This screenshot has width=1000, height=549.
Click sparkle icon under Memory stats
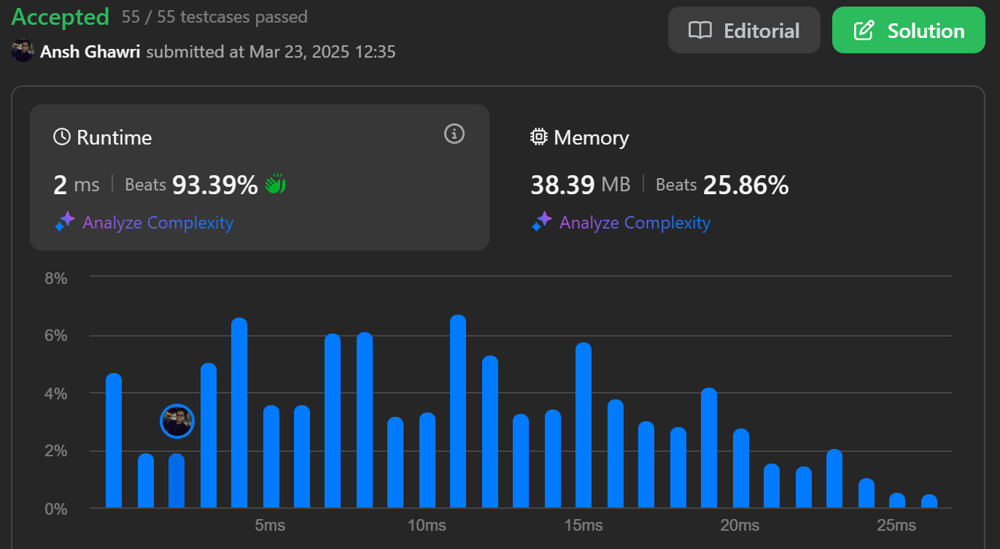coord(542,223)
